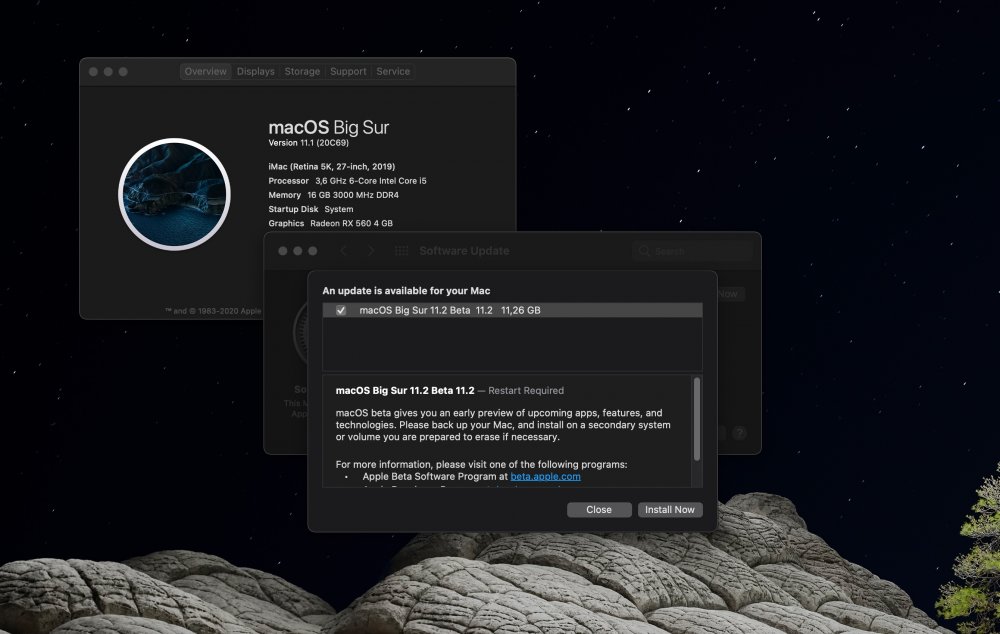Click the Version 11.1 (20C69) text

pos(309,143)
